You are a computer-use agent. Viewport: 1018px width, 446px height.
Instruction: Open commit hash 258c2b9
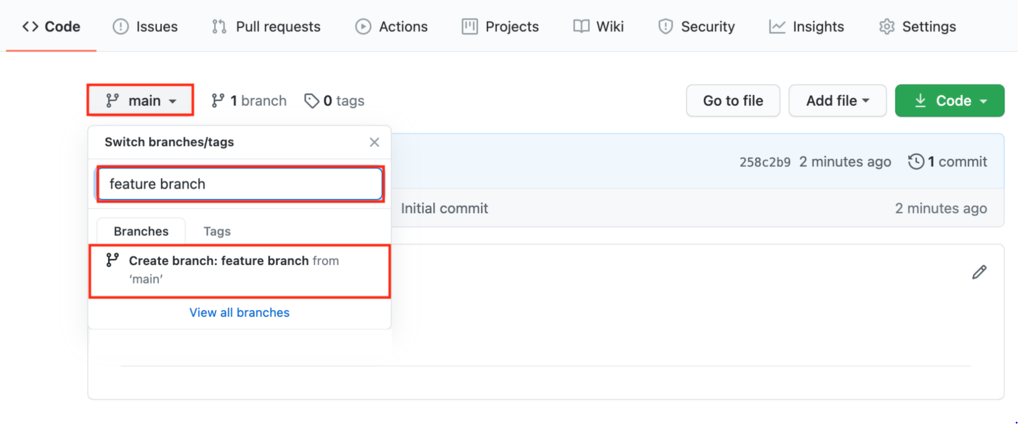pyautogui.click(x=765, y=162)
